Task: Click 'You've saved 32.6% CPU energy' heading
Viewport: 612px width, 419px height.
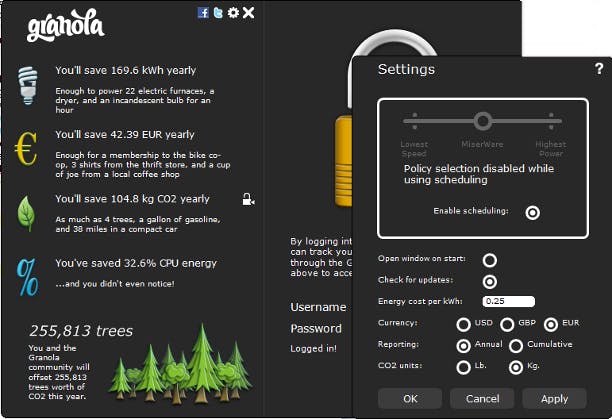Action: [x=136, y=263]
